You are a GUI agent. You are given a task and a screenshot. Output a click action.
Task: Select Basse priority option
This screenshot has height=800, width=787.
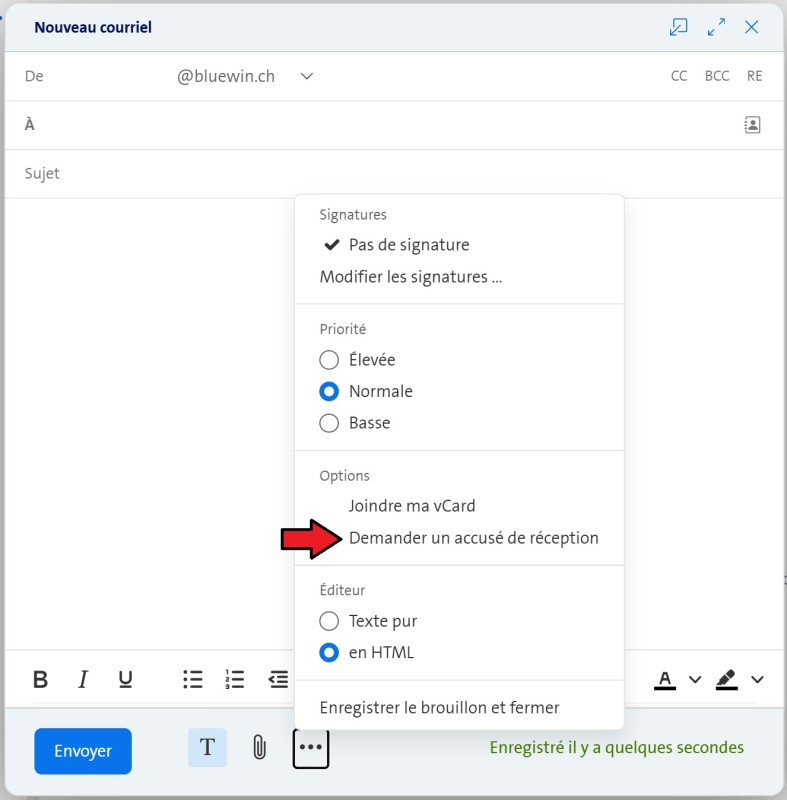(329, 423)
